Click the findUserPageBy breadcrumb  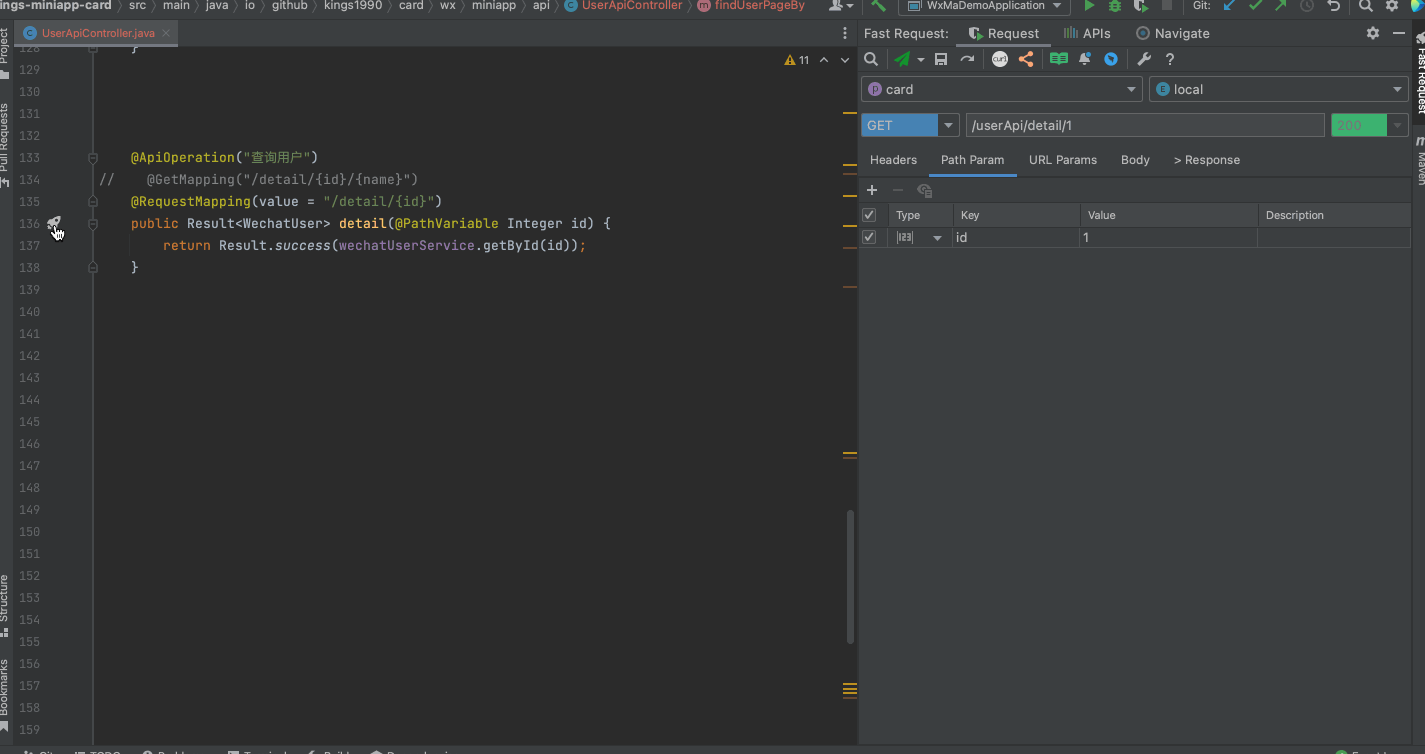pos(751,6)
